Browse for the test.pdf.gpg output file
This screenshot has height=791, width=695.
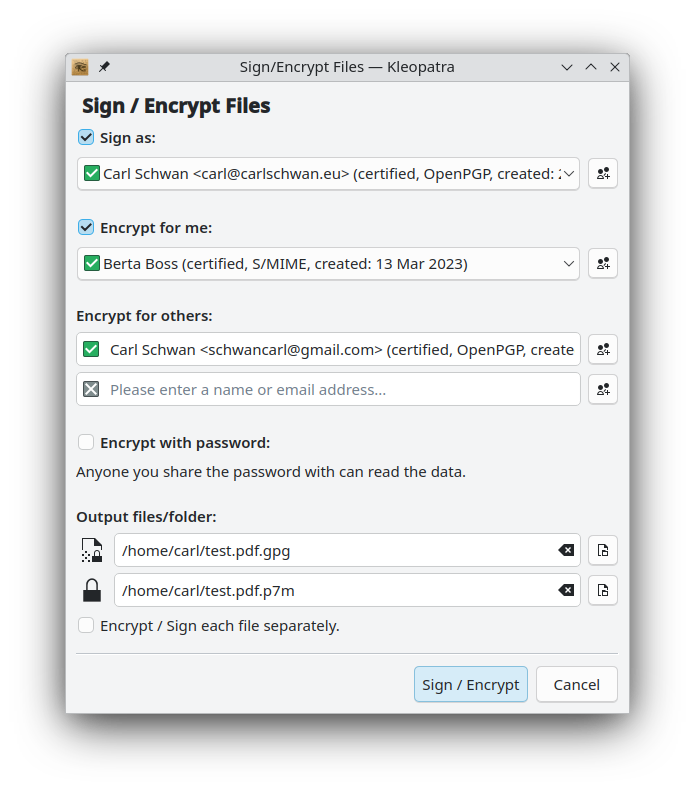(x=603, y=550)
